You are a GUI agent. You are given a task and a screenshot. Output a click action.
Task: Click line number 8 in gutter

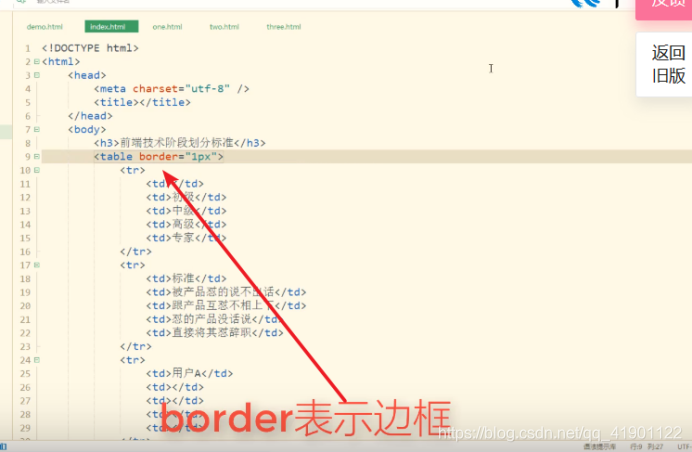click(28, 143)
